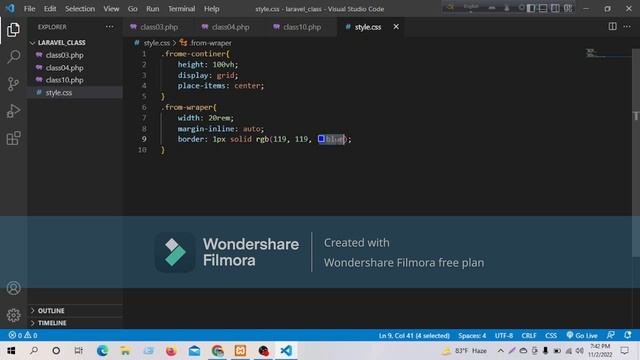The image size is (640, 360).
Task: Click the UTF-8 encoding selector
Action: (504, 335)
